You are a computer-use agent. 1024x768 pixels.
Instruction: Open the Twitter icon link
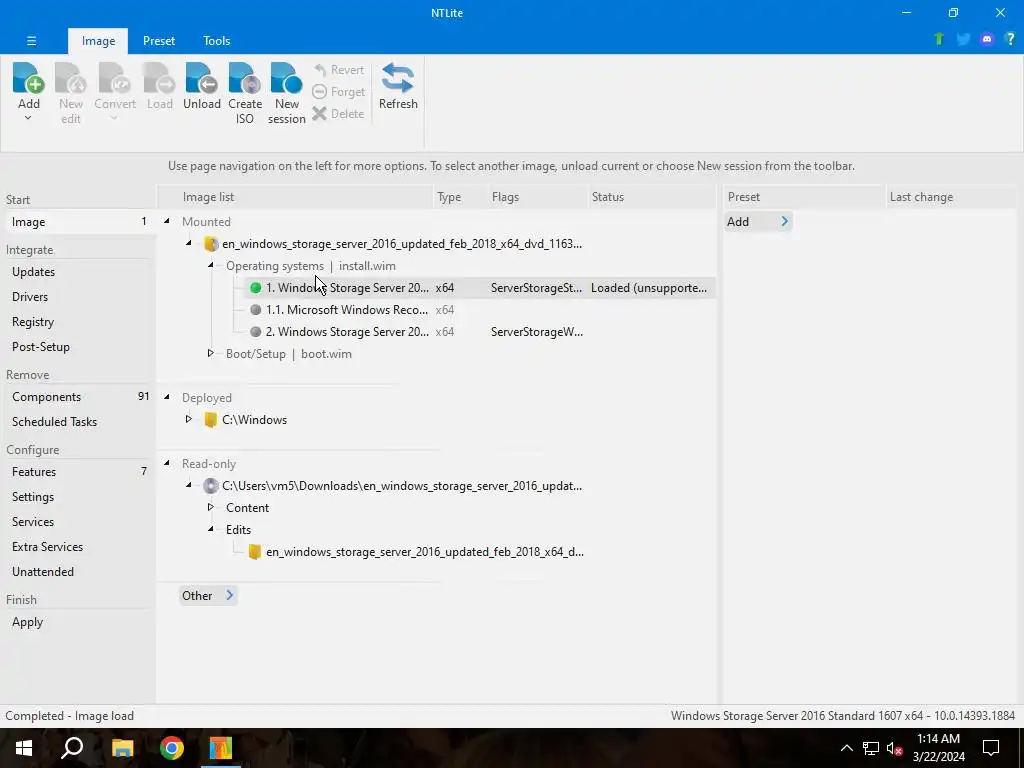(963, 39)
